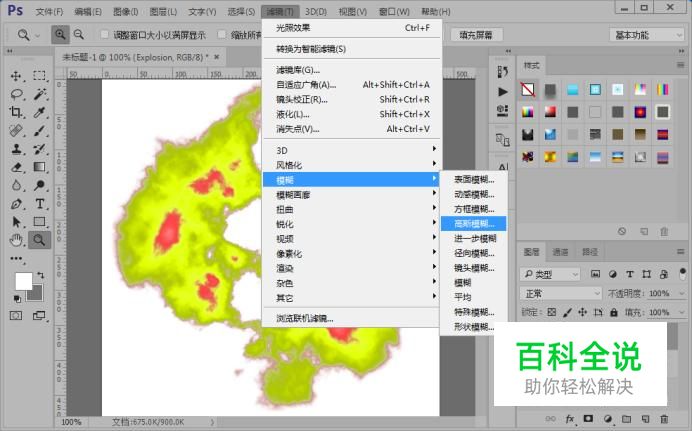Add layer mask icon at panel bottom

pos(588,419)
